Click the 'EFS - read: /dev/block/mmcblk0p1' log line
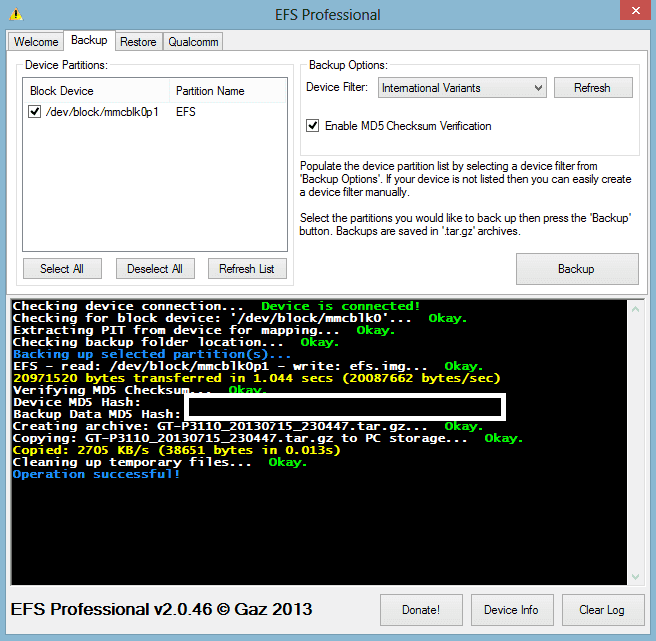The height and width of the screenshot is (641, 656). click(x=248, y=366)
